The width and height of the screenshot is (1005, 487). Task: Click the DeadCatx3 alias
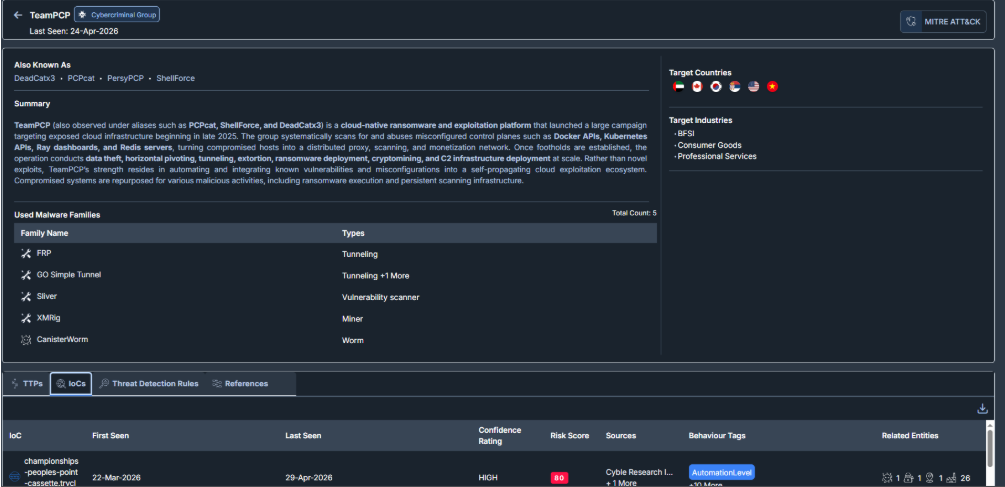click(x=35, y=78)
